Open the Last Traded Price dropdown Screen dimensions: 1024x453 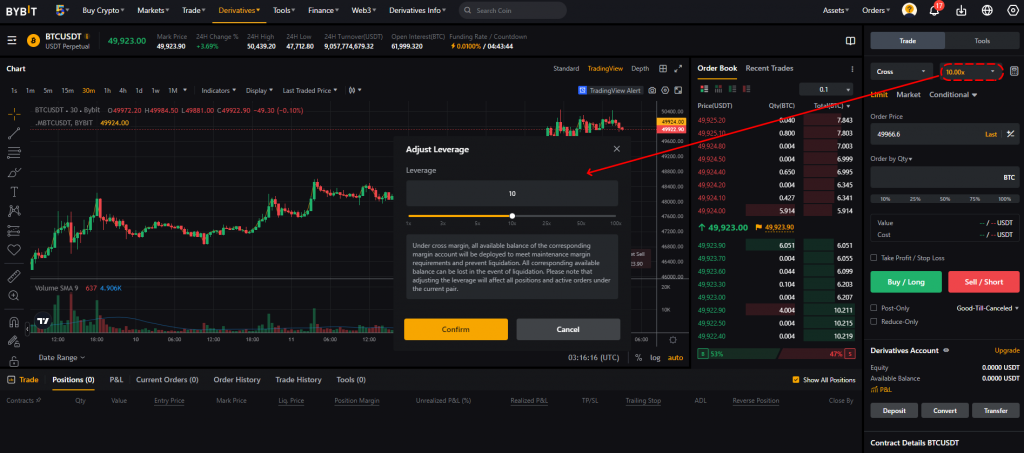coord(310,90)
